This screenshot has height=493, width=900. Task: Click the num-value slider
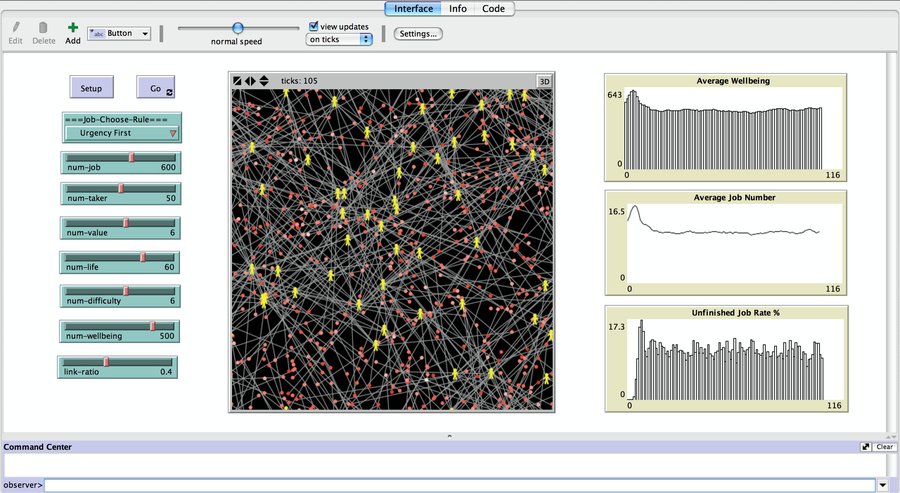tap(120, 228)
